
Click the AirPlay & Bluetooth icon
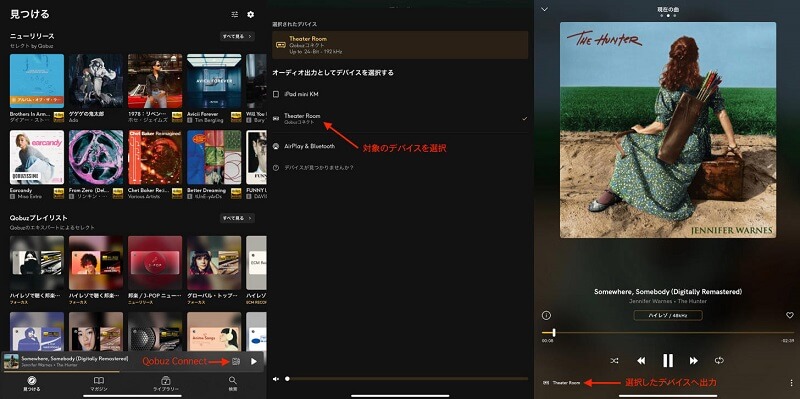point(276,146)
